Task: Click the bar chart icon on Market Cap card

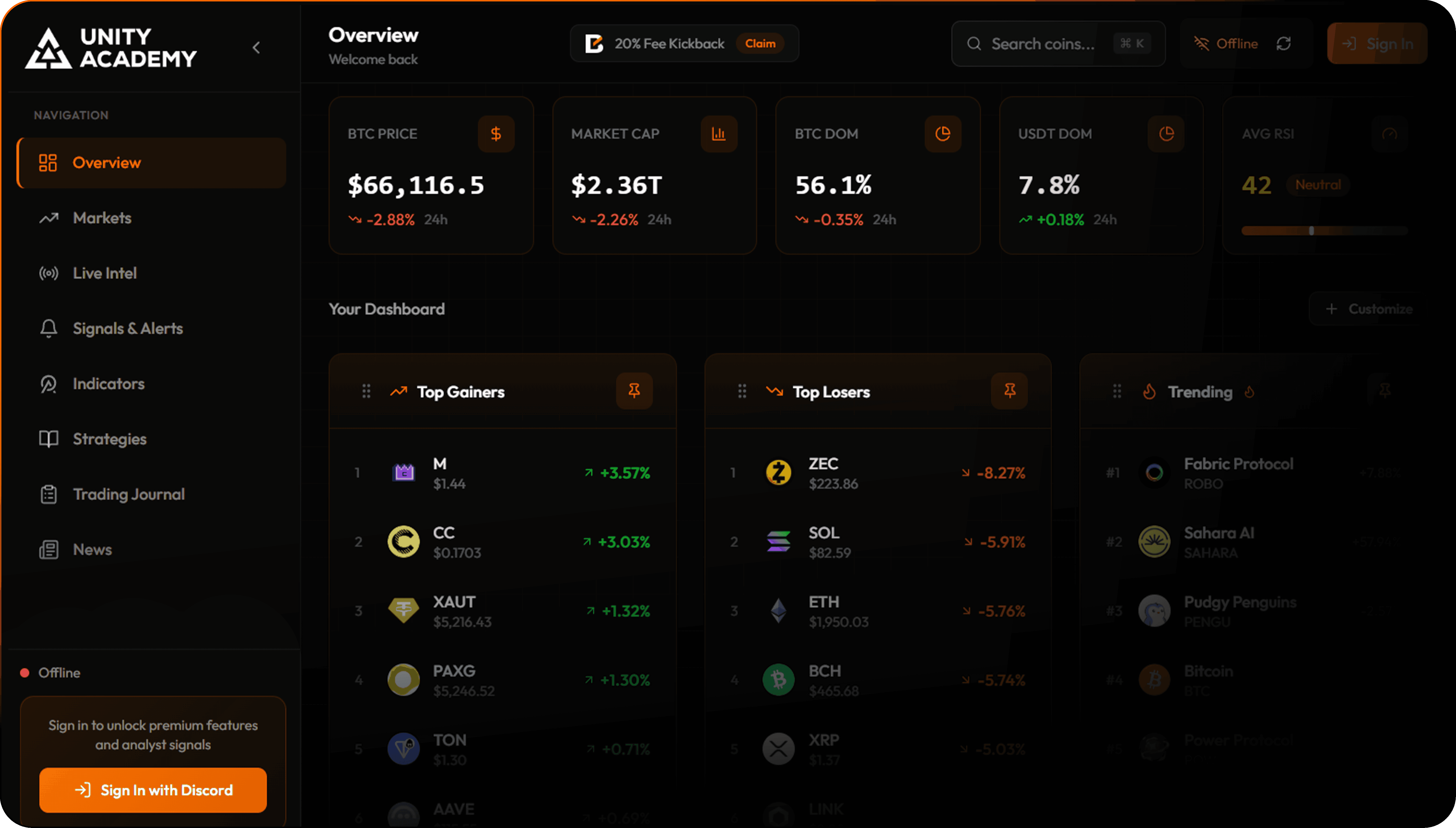Action: point(719,134)
